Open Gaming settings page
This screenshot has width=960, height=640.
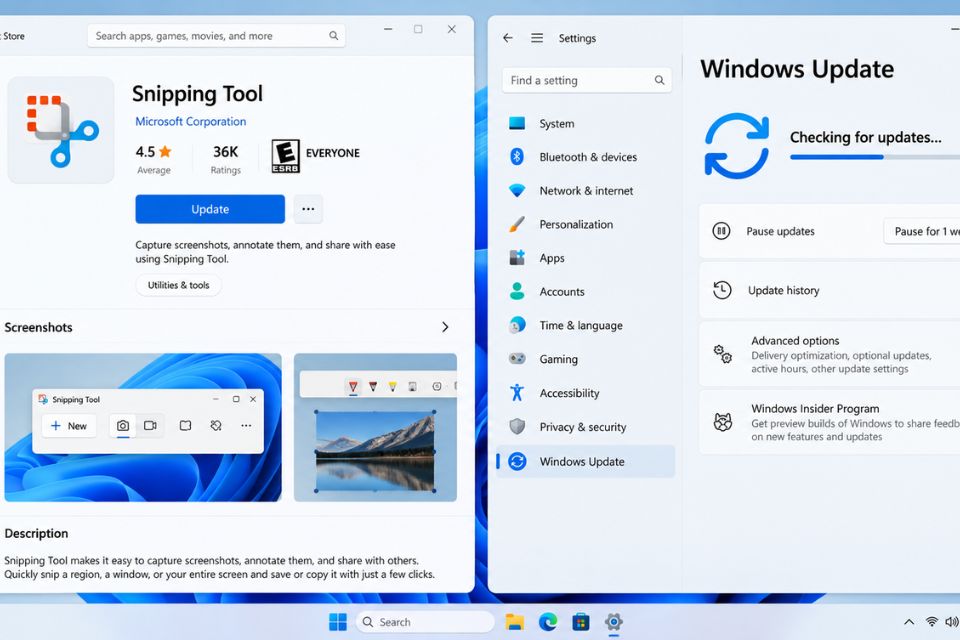[x=585, y=359]
